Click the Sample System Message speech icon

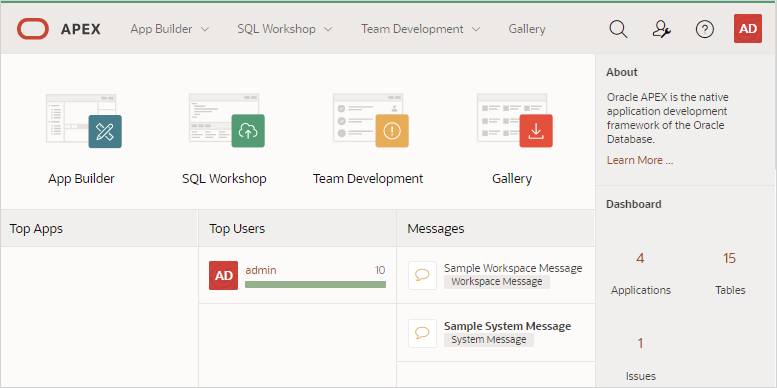pos(422,333)
